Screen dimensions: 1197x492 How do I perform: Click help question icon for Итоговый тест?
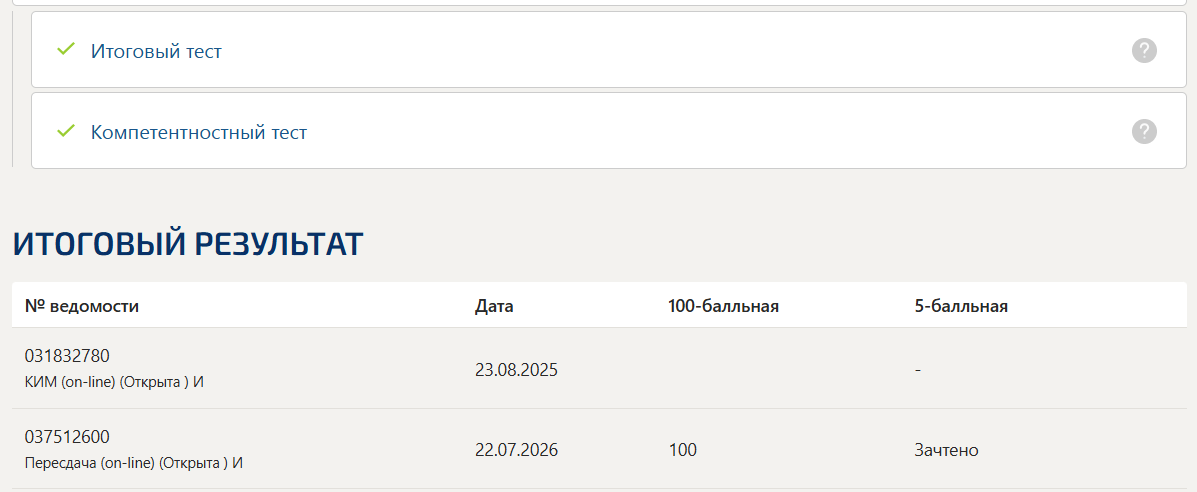point(1144,50)
